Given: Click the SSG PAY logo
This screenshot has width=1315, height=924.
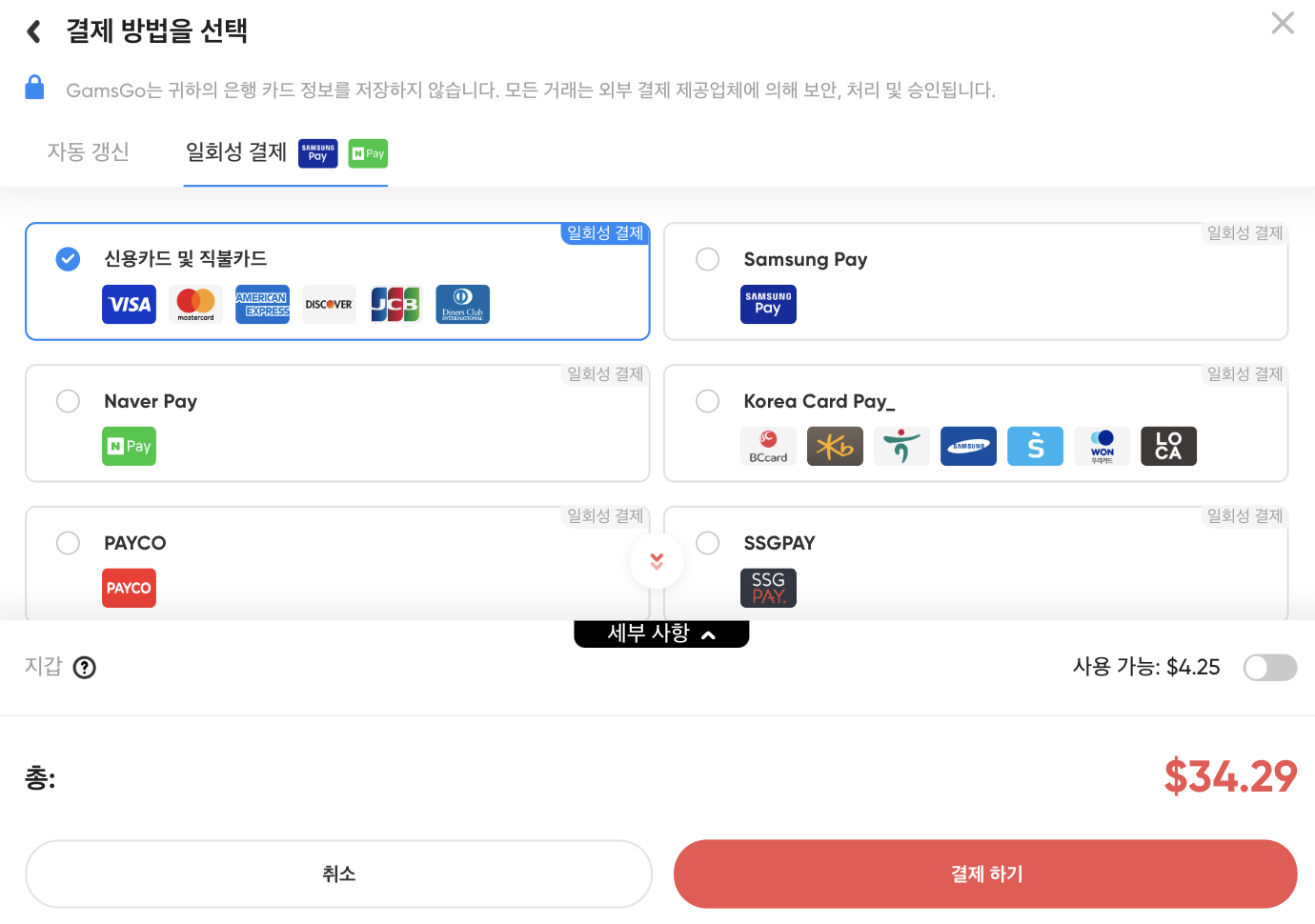Looking at the screenshot, I should 768,588.
